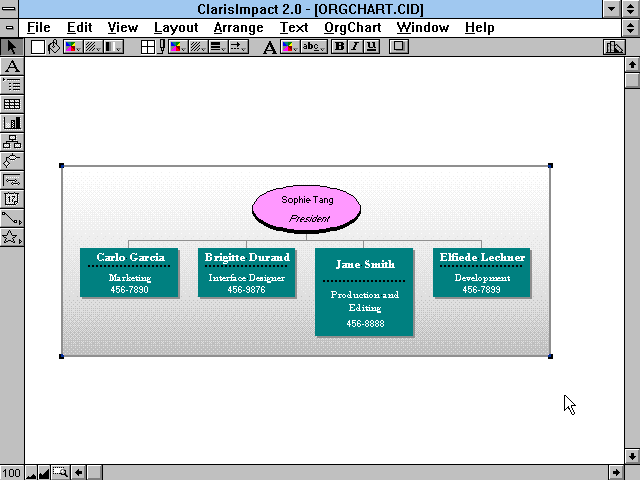Open the fill gradient dropdown
Viewport: 640px width, 480px height.
(113, 47)
